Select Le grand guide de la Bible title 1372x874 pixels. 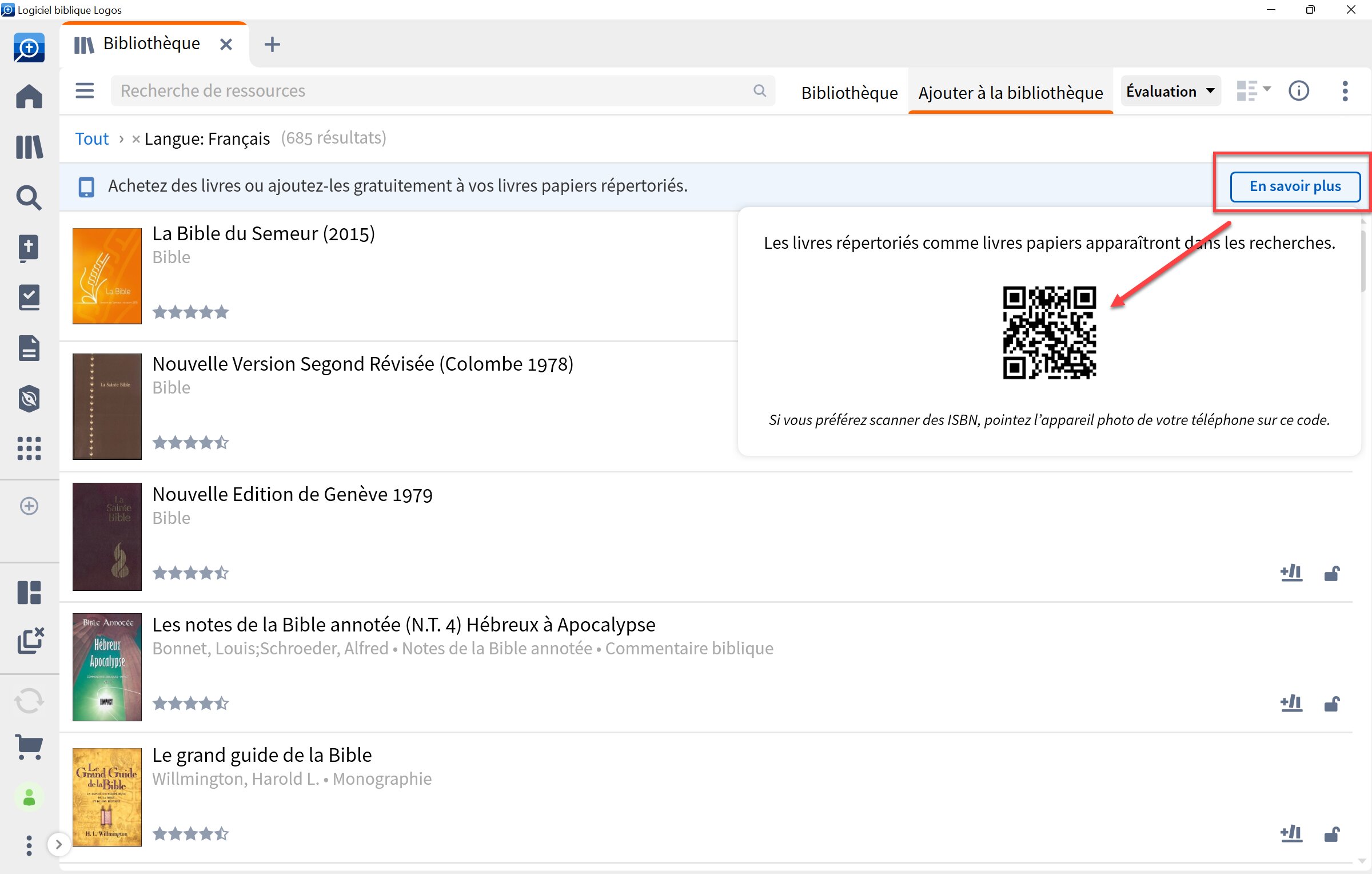(x=262, y=756)
